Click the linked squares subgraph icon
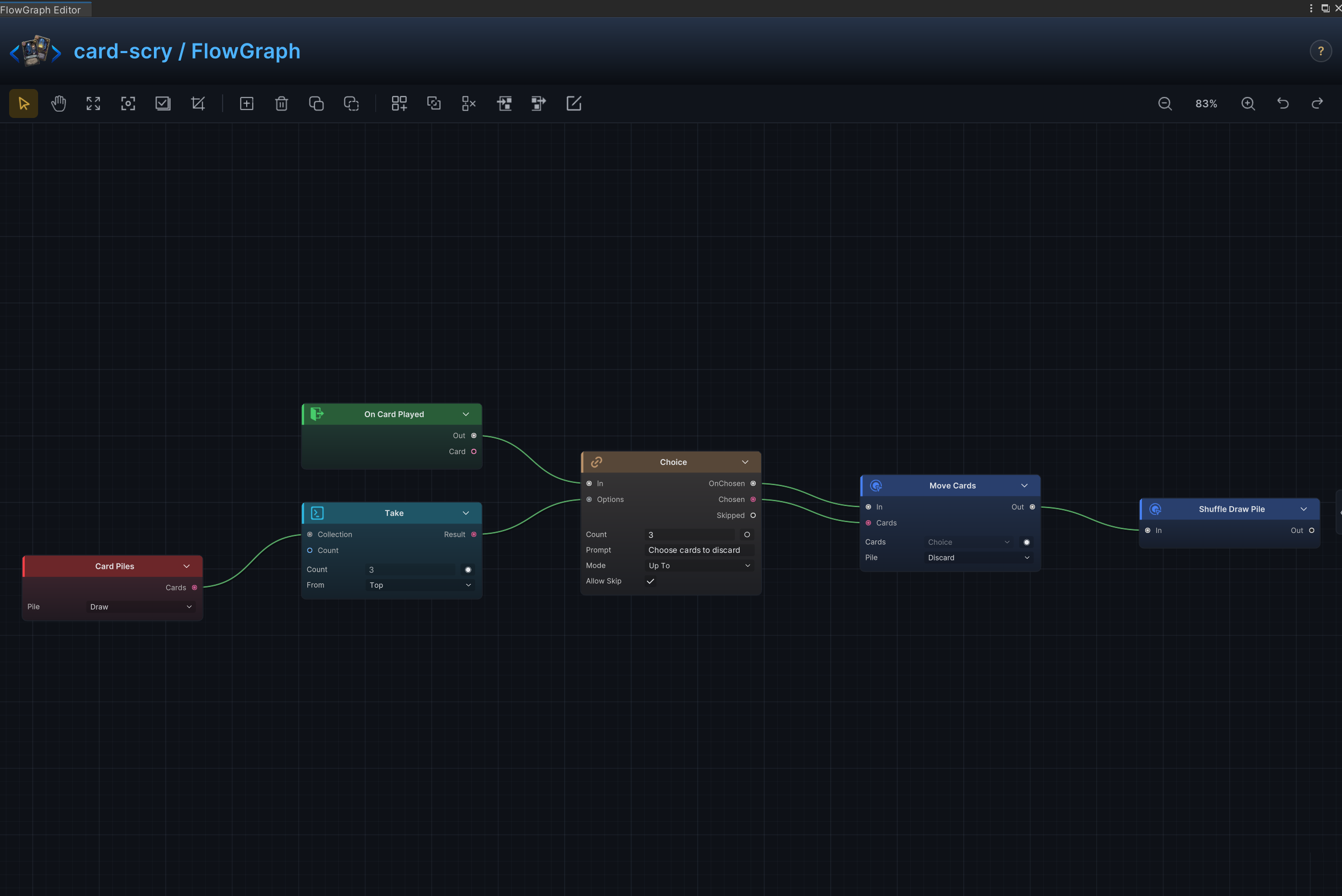The image size is (1342, 896). 434,103
